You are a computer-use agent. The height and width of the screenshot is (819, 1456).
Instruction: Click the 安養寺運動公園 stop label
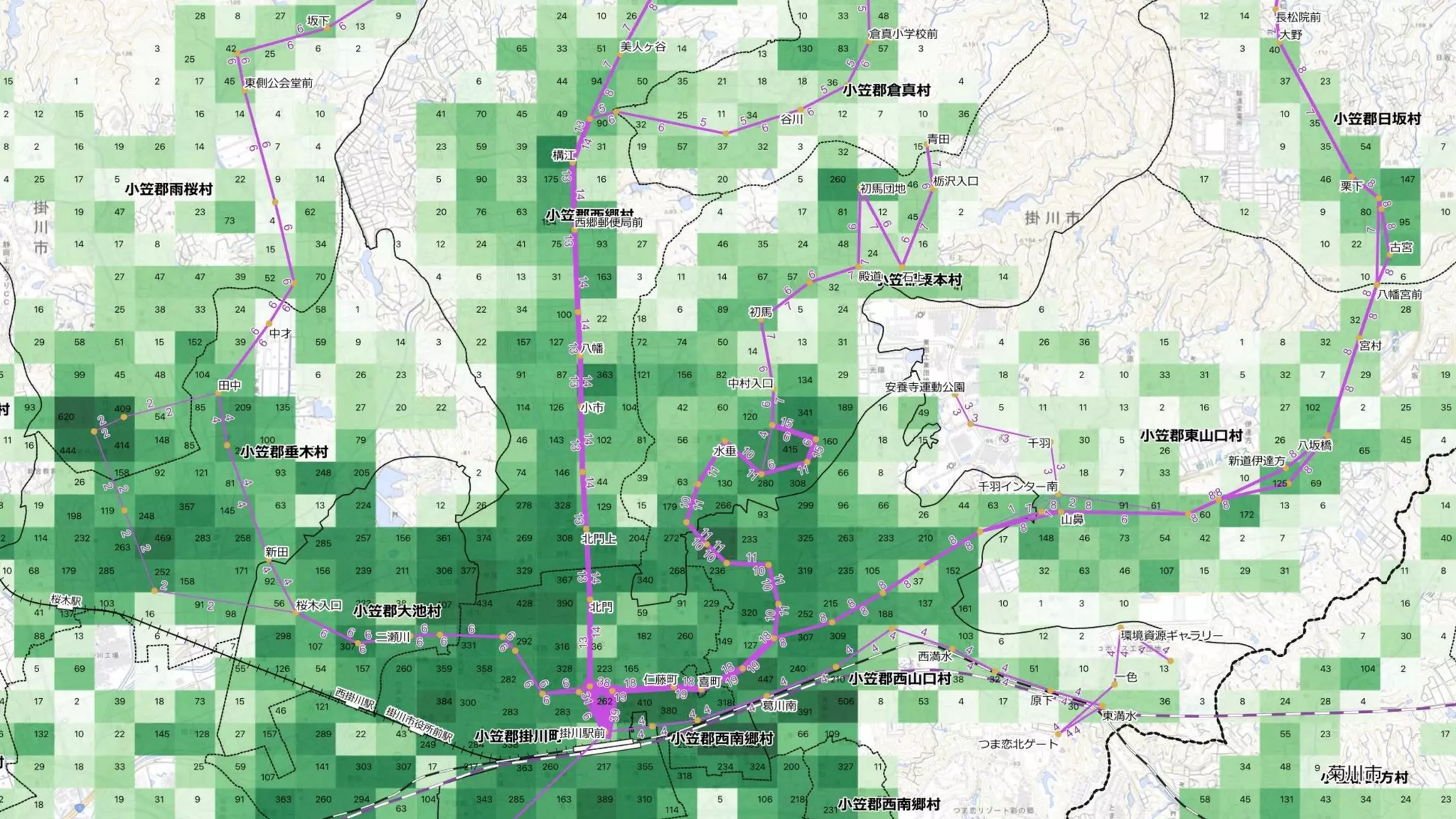point(924,387)
